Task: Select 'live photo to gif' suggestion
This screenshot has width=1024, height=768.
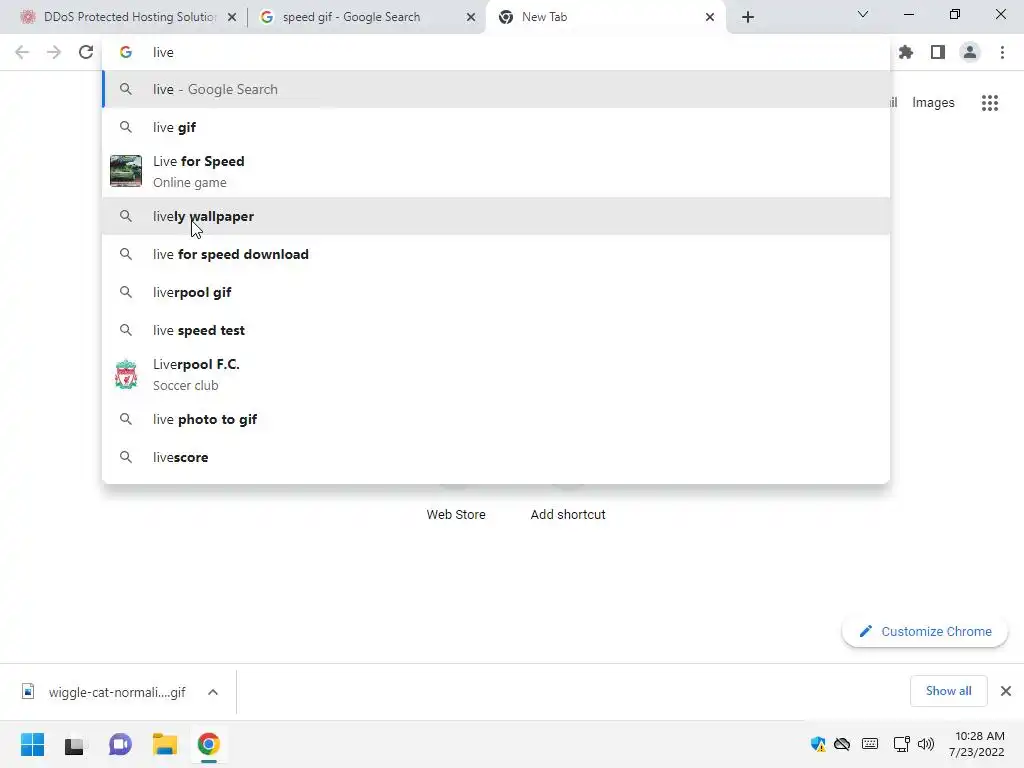Action: [x=496, y=419]
